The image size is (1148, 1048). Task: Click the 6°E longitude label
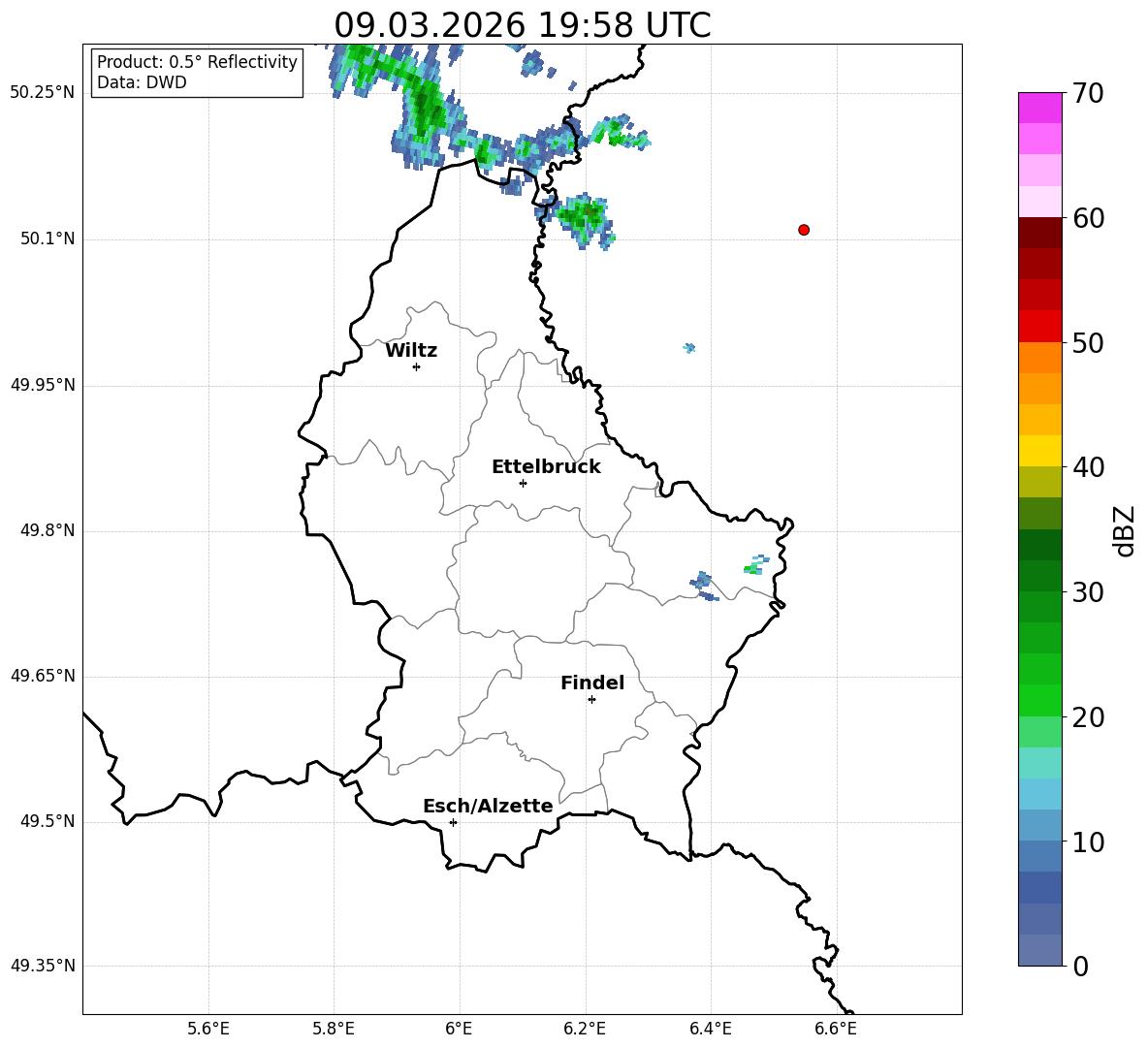pos(459,1029)
